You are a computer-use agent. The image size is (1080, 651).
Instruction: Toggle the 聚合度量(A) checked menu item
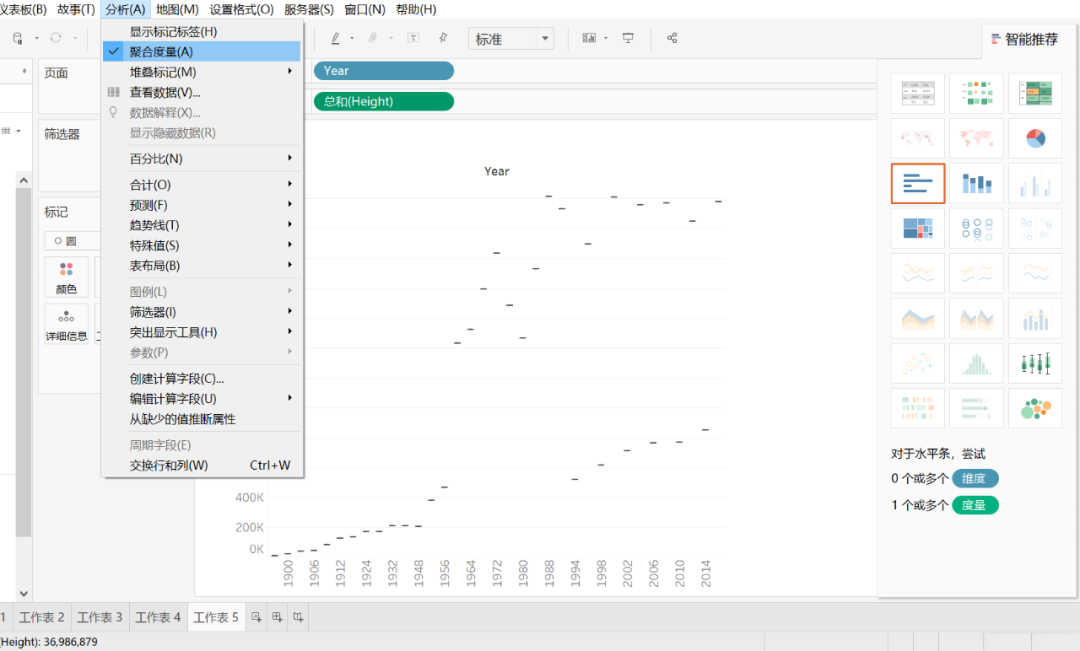click(201, 52)
